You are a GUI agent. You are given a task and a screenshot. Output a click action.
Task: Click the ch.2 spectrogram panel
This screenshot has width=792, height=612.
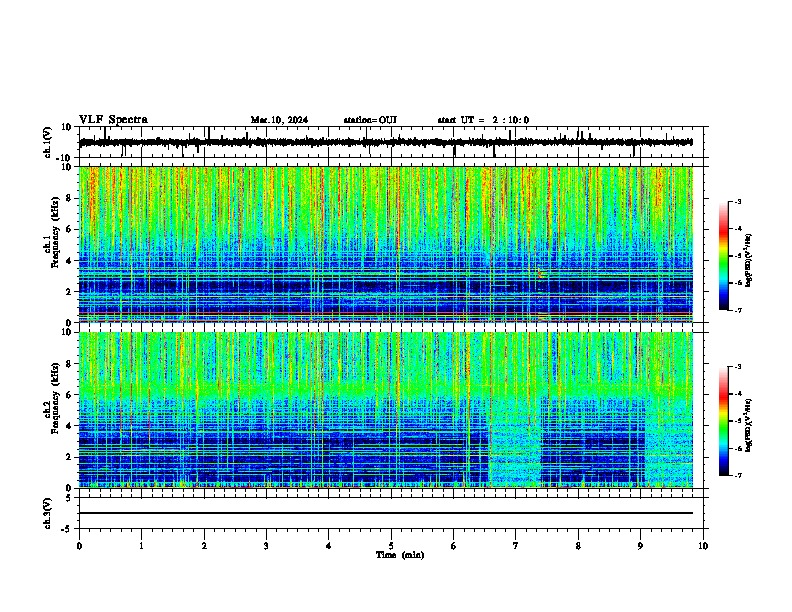pos(386,410)
